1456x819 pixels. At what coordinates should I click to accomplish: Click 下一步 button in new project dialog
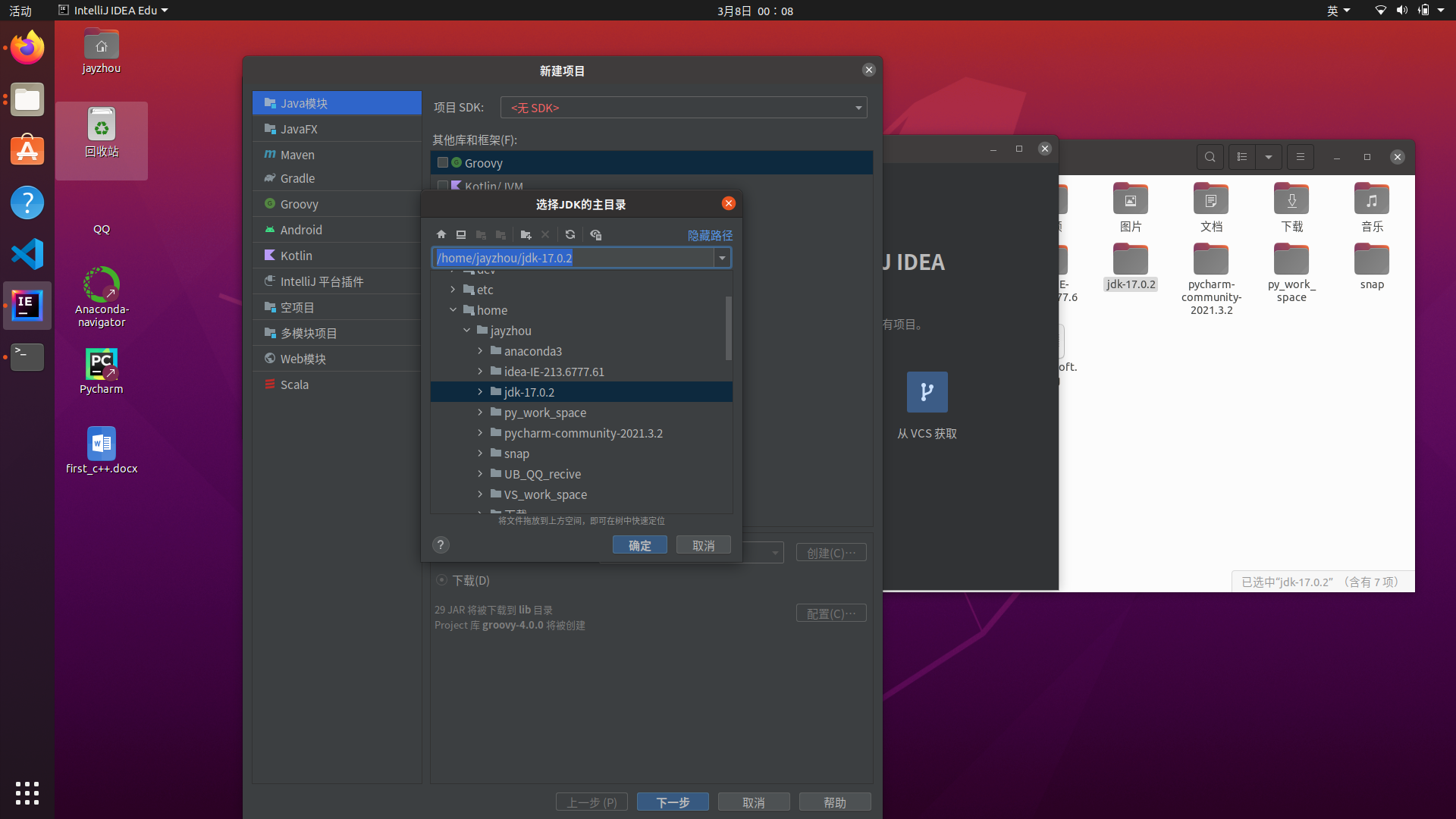tap(673, 802)
